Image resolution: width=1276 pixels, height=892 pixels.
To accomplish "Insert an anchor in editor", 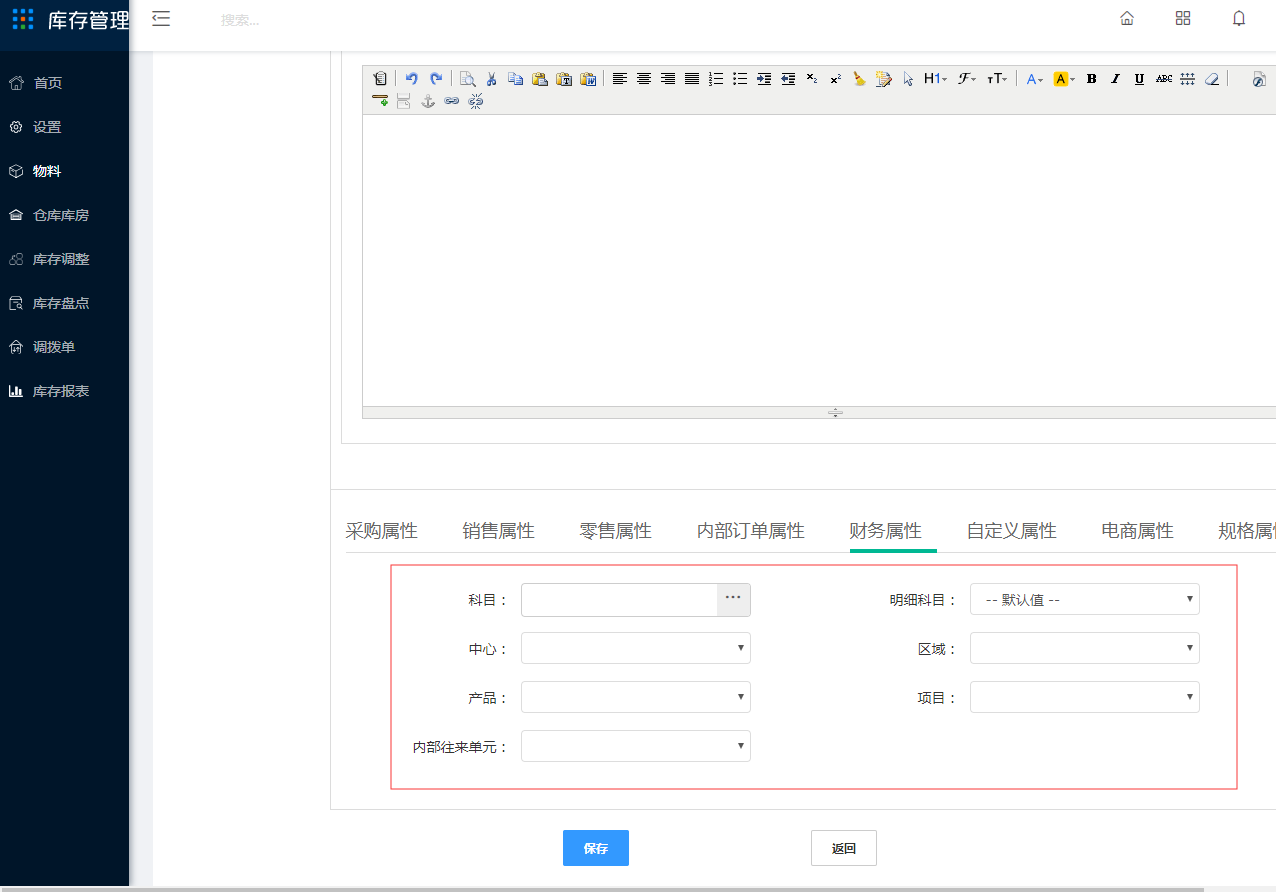I will tap(428, 101).
